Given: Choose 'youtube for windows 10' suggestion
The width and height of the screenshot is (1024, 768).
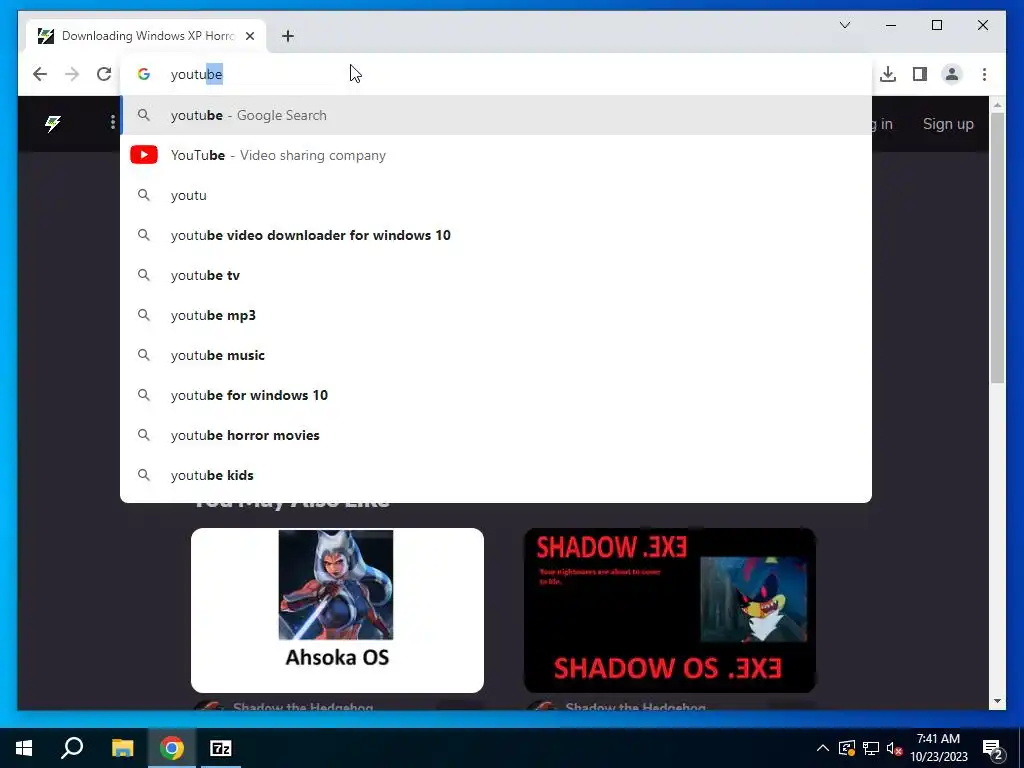Looking at the screenshot, I should [496, 395].
